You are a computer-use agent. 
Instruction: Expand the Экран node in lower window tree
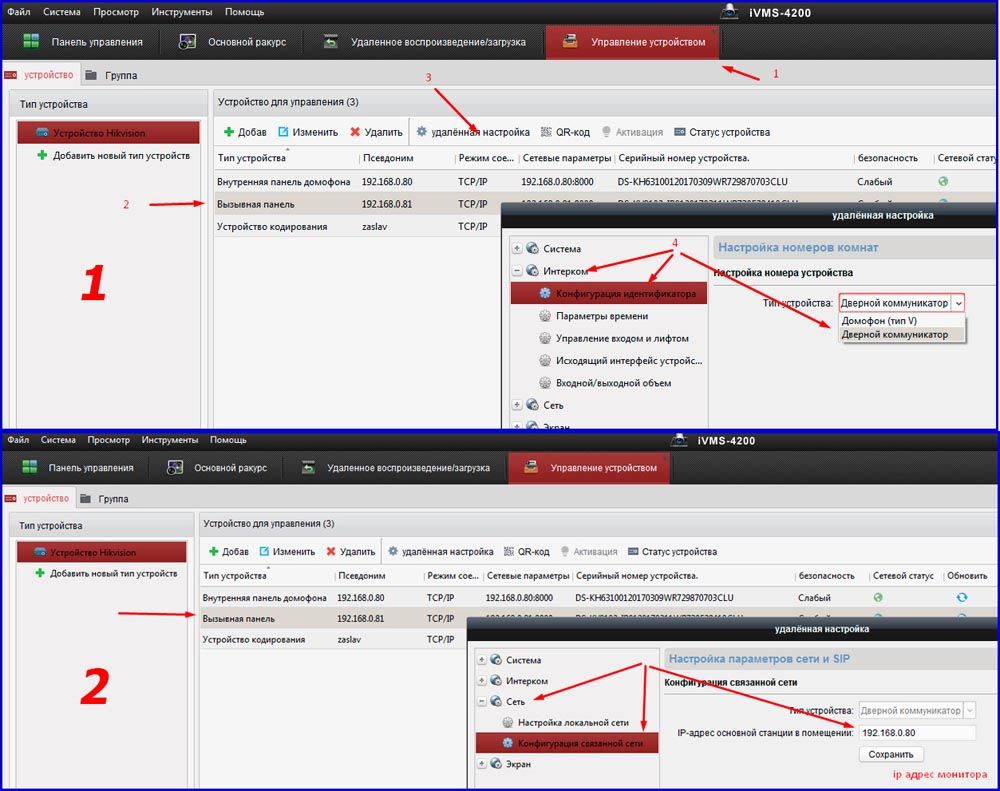click(x=483, y=764)
